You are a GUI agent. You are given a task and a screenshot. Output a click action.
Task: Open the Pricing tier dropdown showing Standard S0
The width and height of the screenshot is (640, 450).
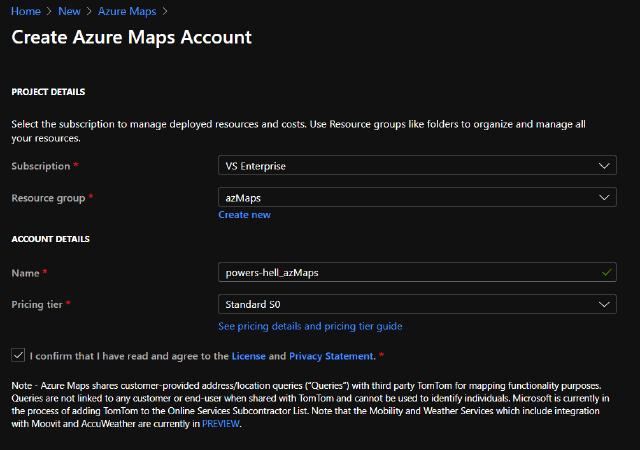coord(417,304)
